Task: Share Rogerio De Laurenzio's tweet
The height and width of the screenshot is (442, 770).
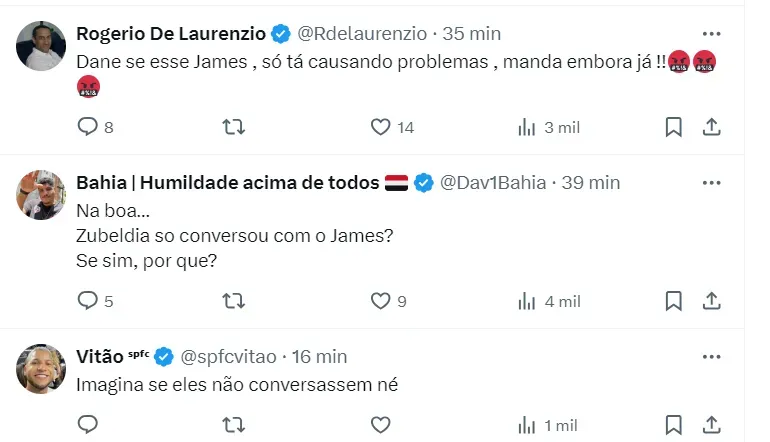Action: [x=711, y=127]
